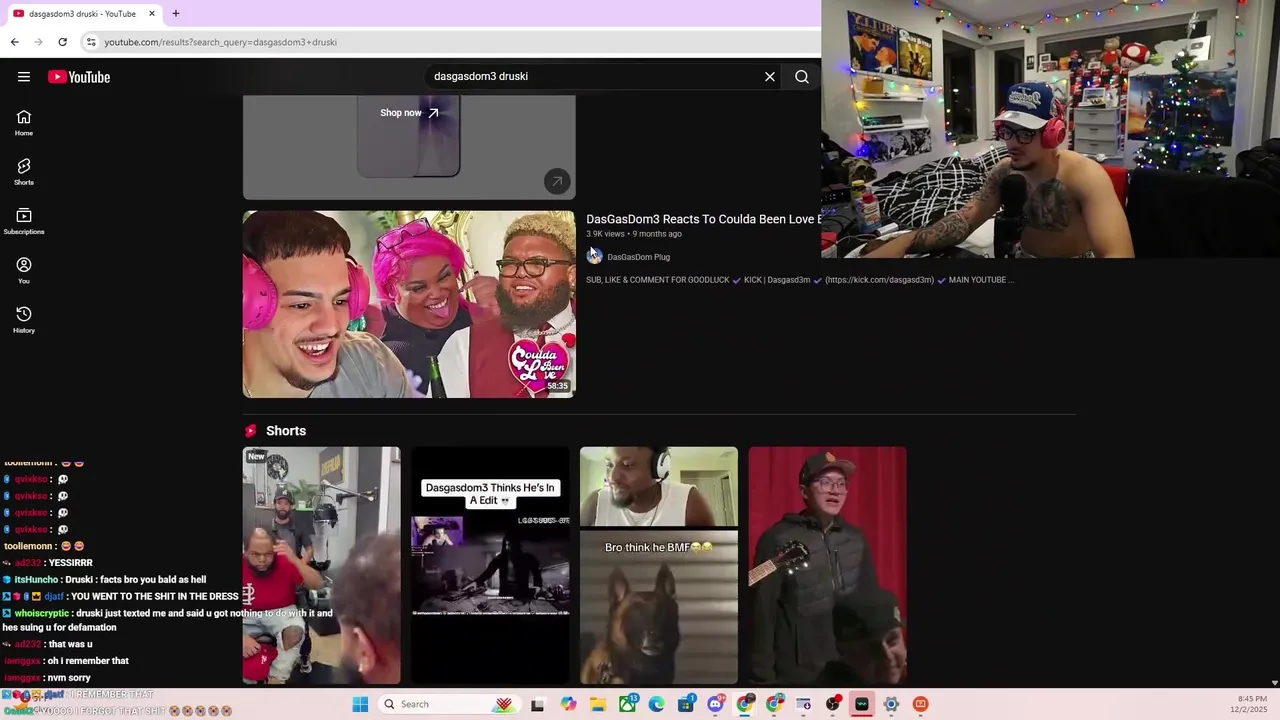This screenshot has width=1280, height=720.
Task: Click the browser address bar URL
Action: pos(221,42)
